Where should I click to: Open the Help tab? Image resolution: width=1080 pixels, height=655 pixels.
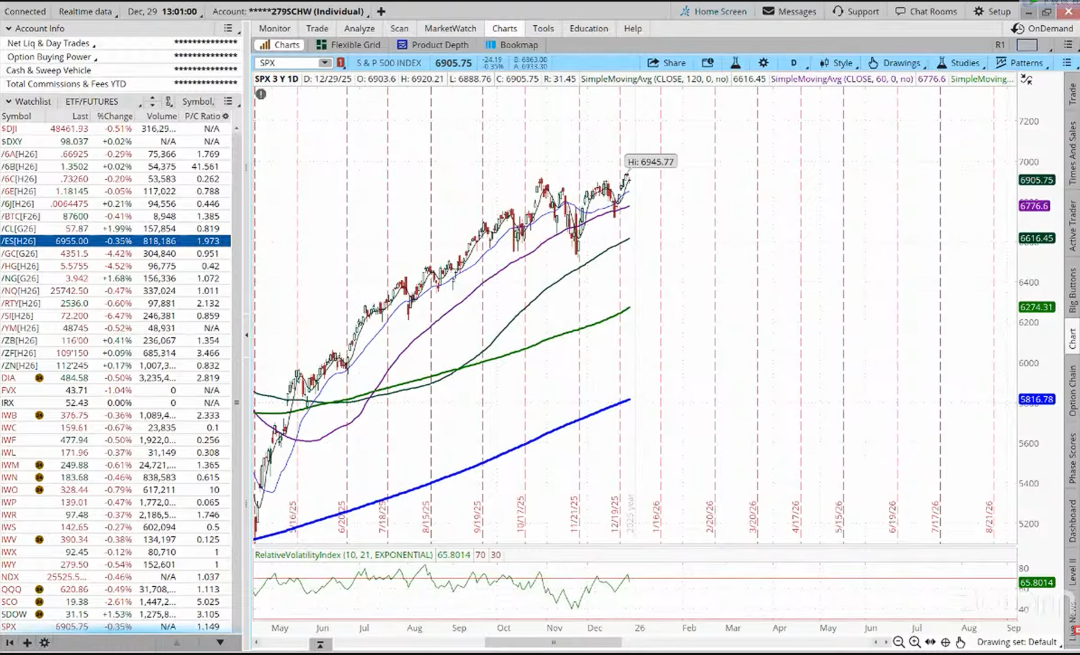tap(632, 28)
